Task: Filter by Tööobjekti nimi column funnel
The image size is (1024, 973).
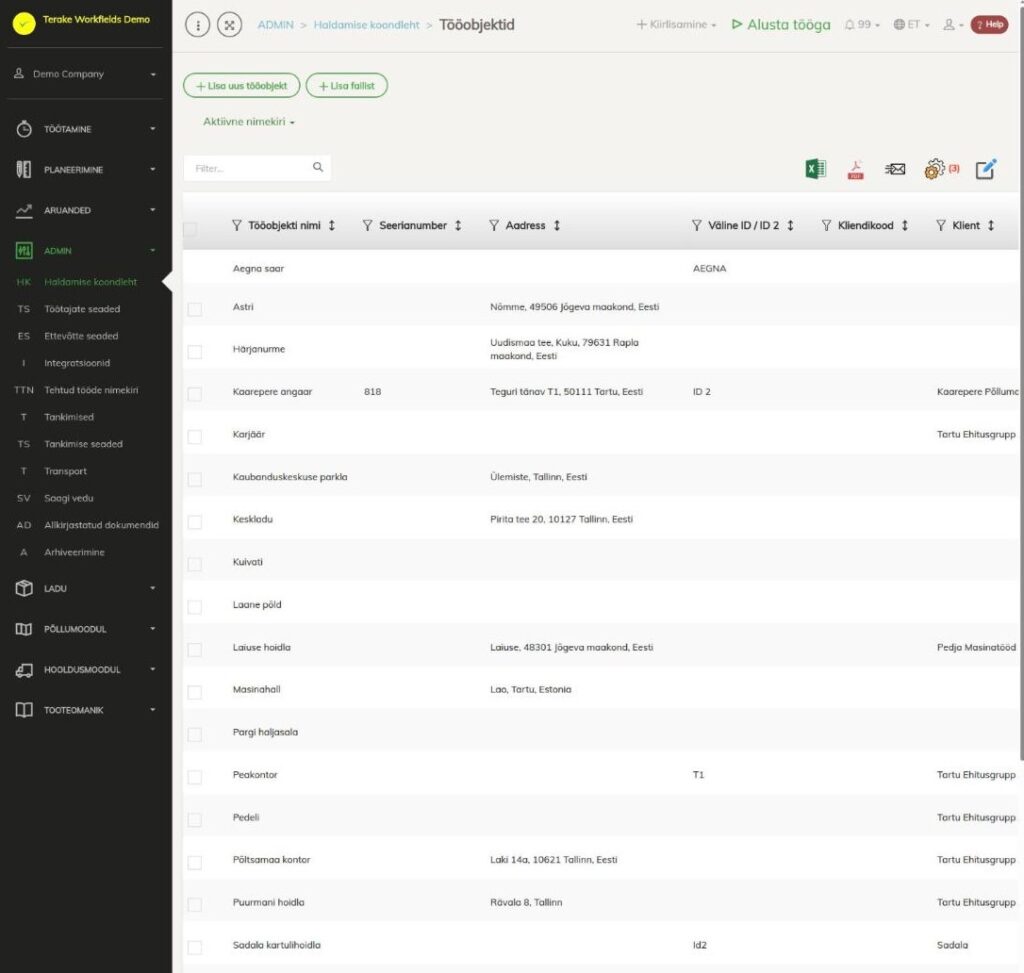Action: tap(236, 225)
